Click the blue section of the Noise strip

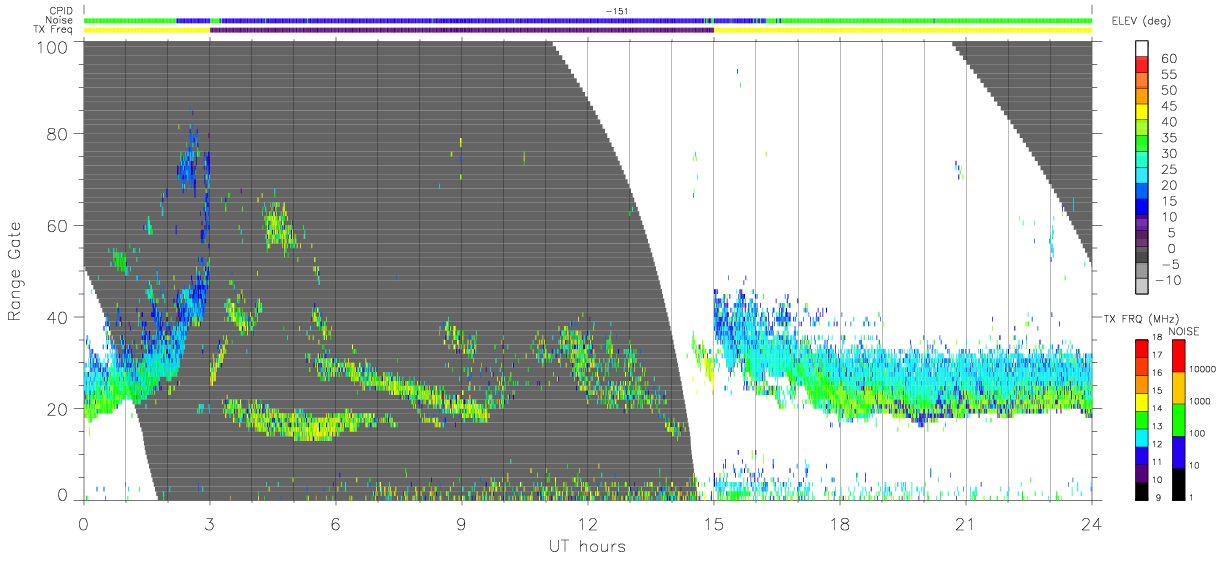(462, 20)
